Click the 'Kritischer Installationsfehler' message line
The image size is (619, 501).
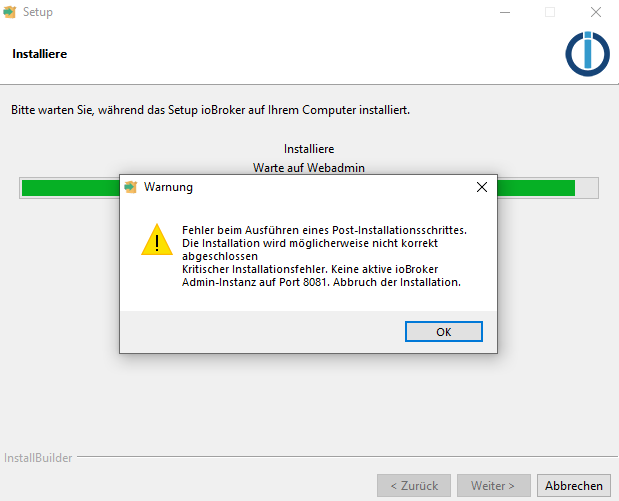310,269
